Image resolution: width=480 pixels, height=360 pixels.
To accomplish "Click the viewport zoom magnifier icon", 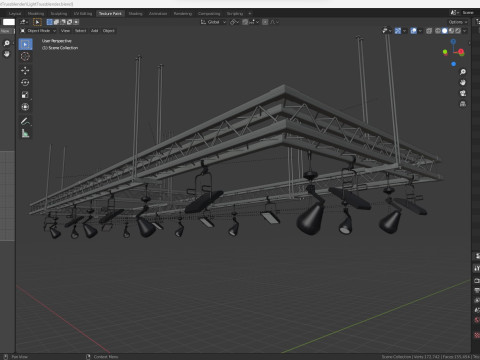I will (463, 72).
